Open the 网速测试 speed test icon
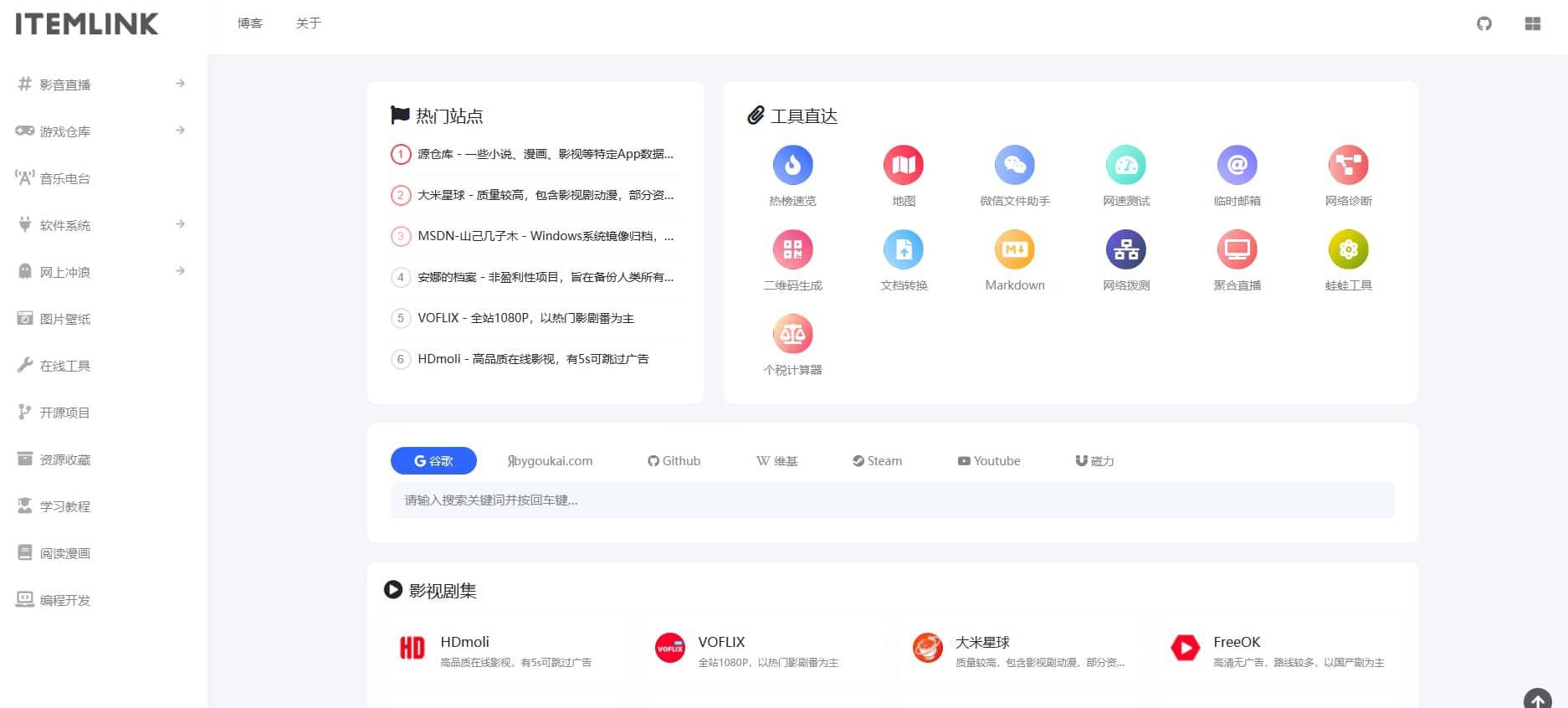Viewport: 1568px width, 708px height. tap(1126, 165)
